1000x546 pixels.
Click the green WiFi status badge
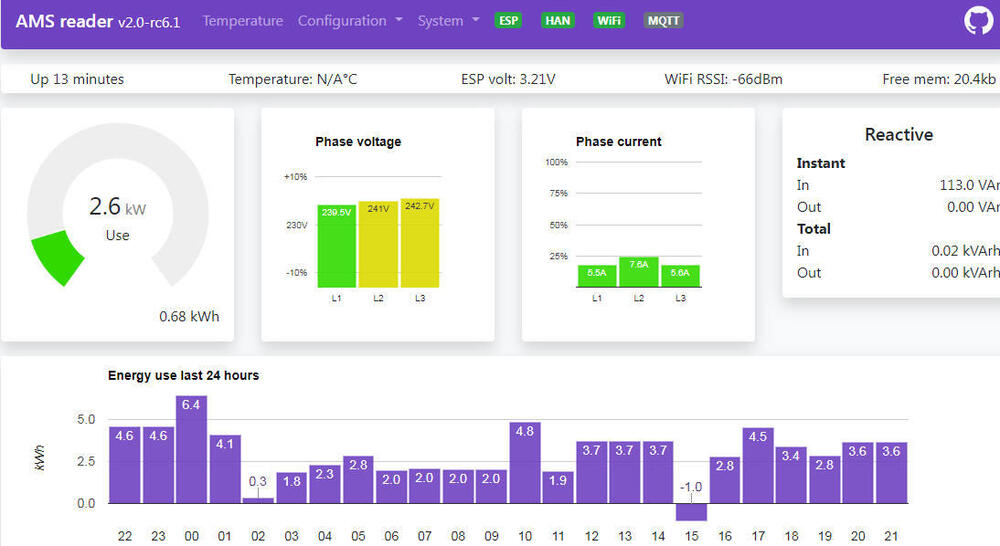pos(608,20)
